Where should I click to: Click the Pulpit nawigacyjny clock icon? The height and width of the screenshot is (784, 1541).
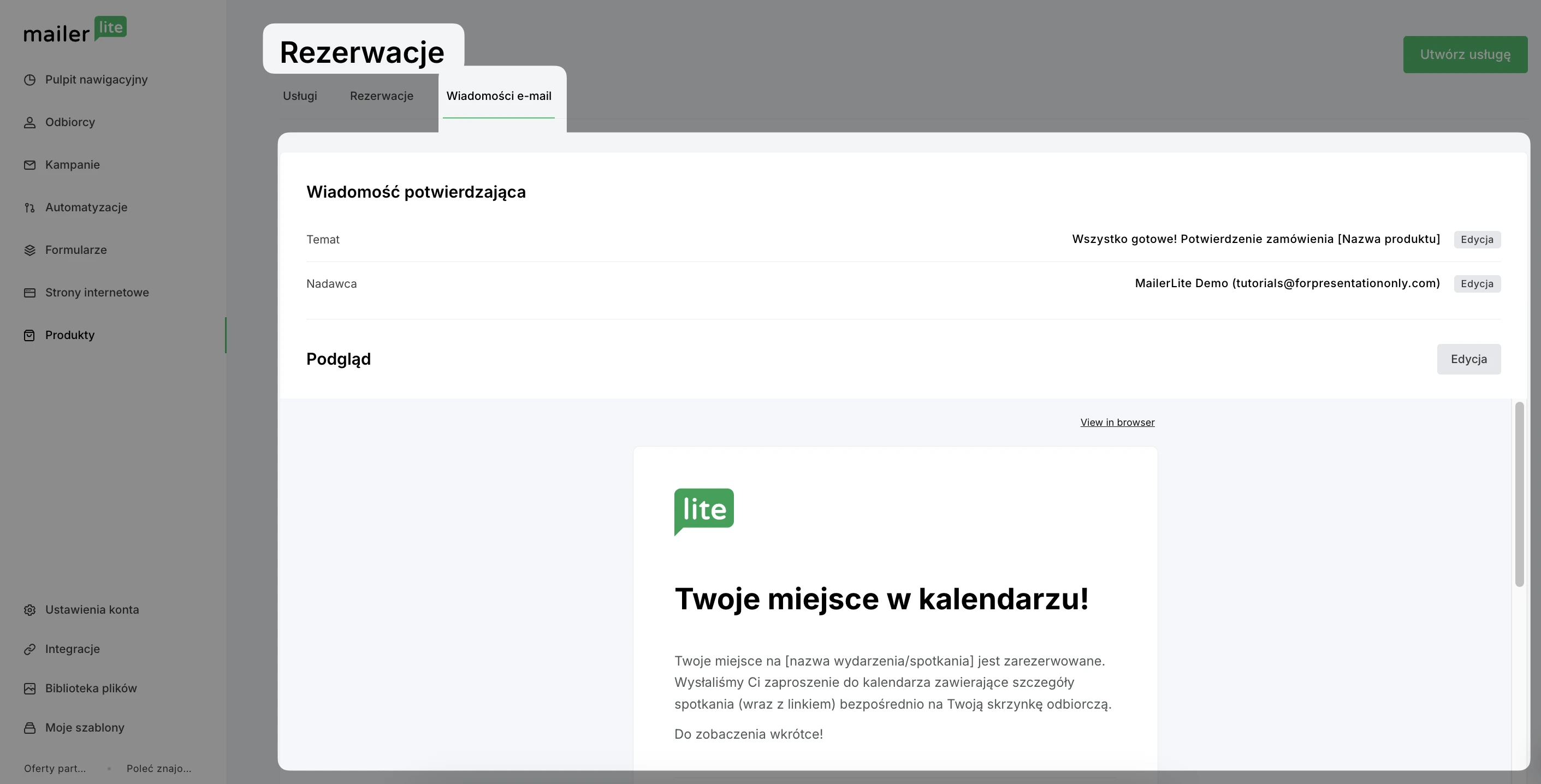coord(29,80)
